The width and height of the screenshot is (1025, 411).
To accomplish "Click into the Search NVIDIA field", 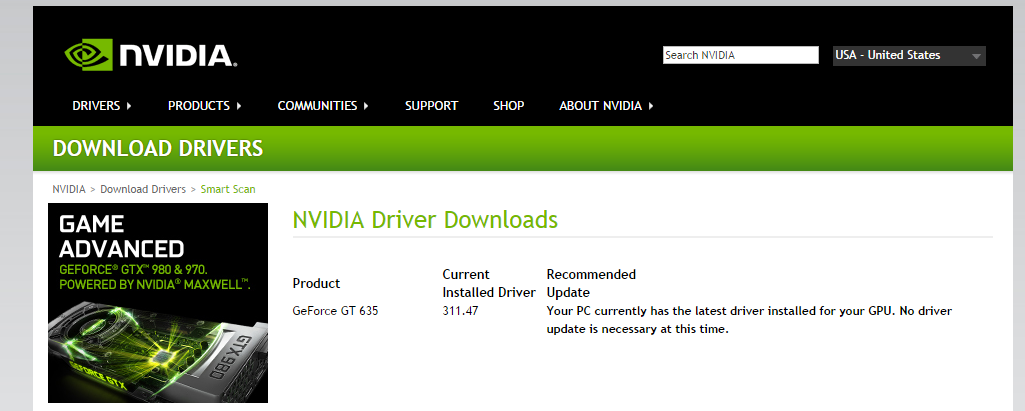I will [x=741, y=56].
